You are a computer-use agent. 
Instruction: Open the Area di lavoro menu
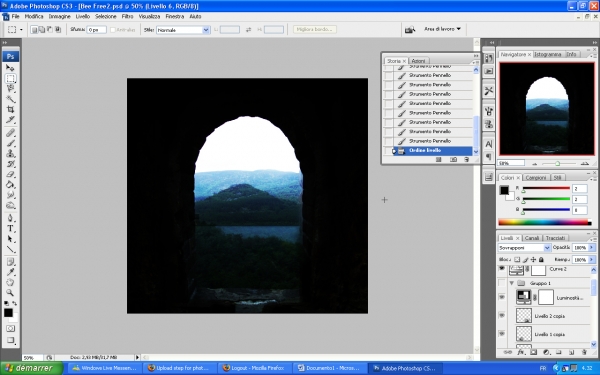(442, 29)
